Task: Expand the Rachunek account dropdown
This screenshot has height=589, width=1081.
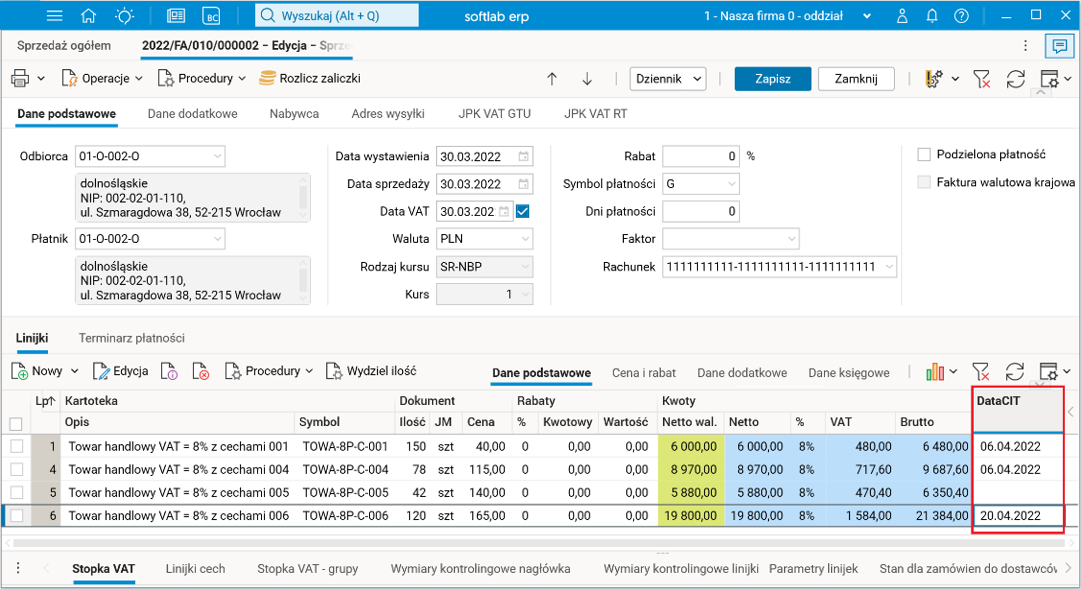Action: click(889, 266)
